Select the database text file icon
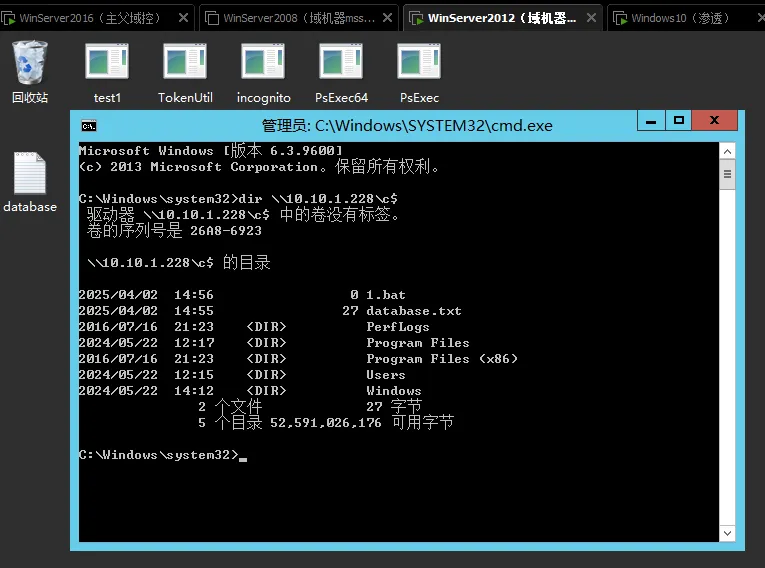This screenshot has width=765, height=568. point(30,182)
